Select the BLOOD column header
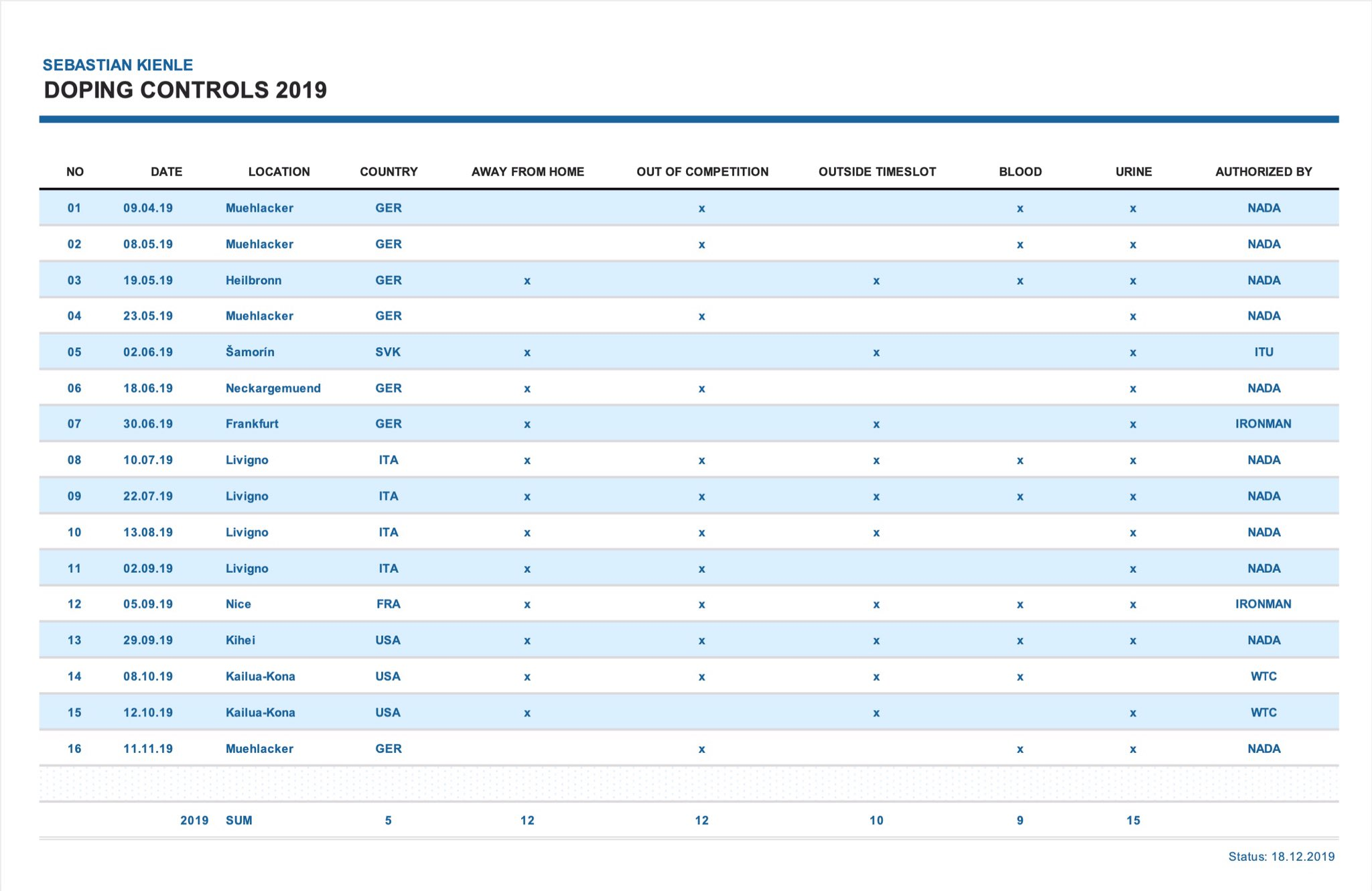Screen dimensions: 1372x891 point(1020,172)
